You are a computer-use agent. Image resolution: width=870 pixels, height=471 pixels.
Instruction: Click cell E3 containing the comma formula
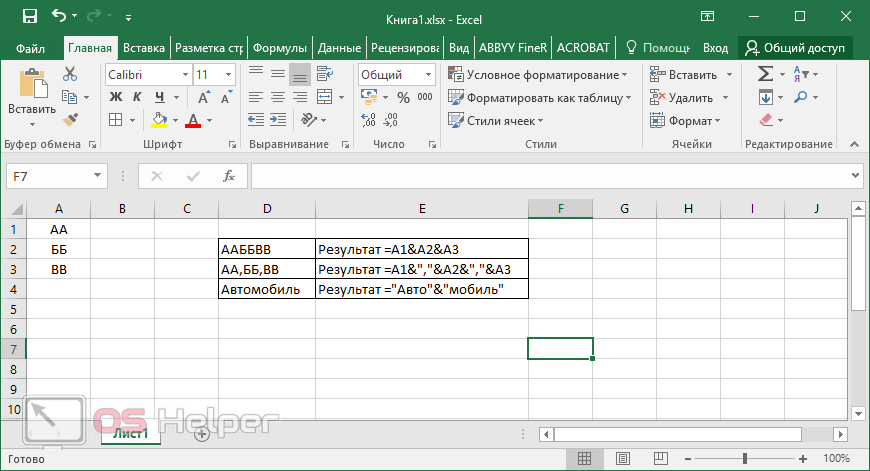coord(421,269)
